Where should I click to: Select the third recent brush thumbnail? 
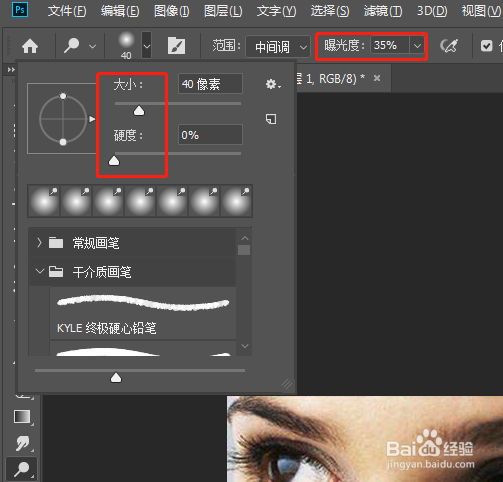pyautogui.click(x=108, y=201)
